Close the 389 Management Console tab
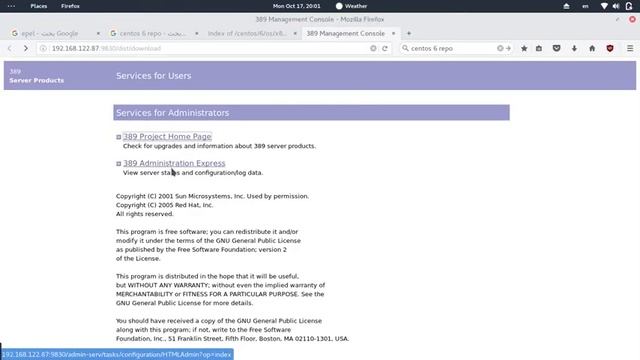 (x=393, y=33)
